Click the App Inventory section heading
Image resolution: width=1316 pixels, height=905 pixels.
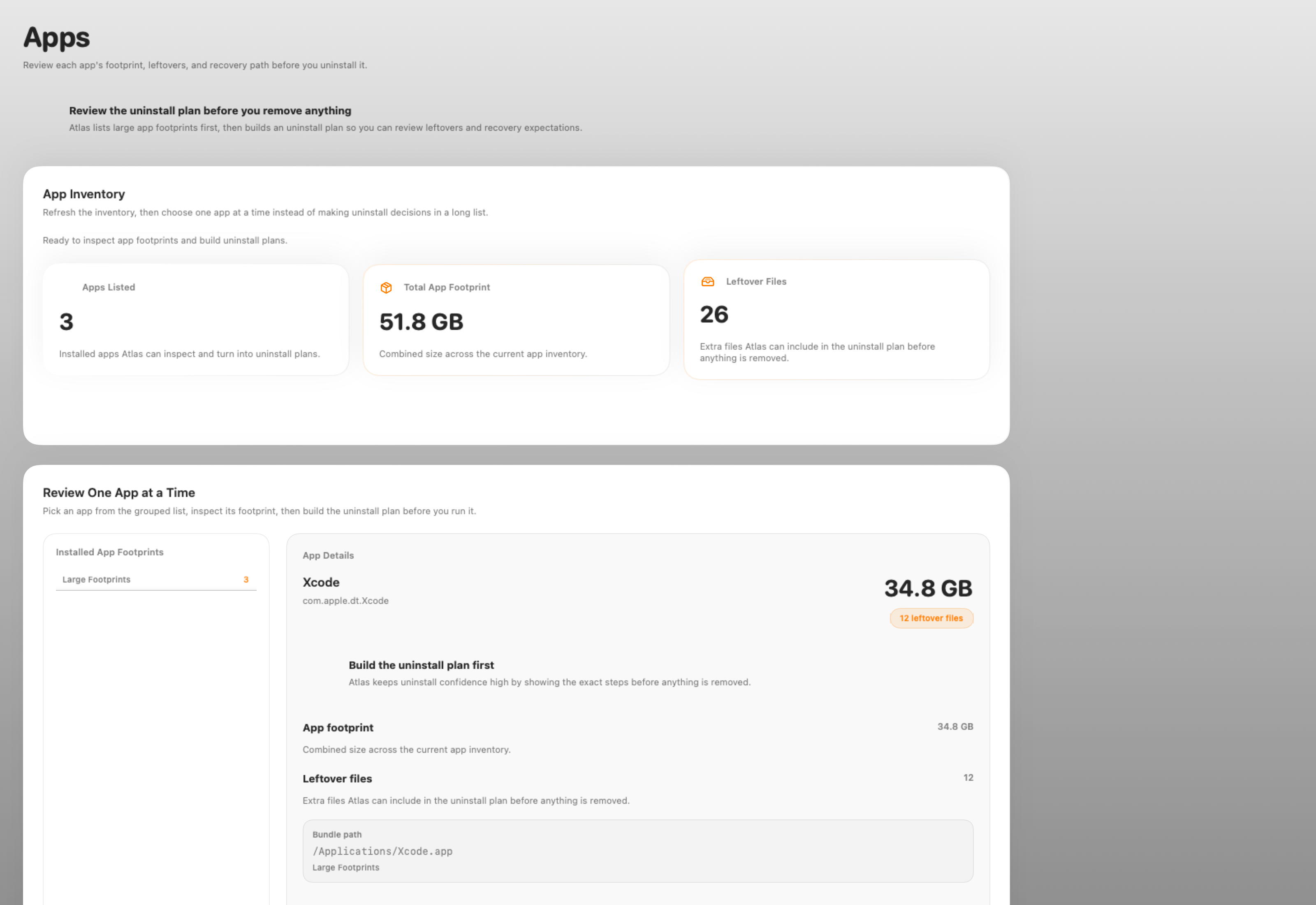pos(84,194)
